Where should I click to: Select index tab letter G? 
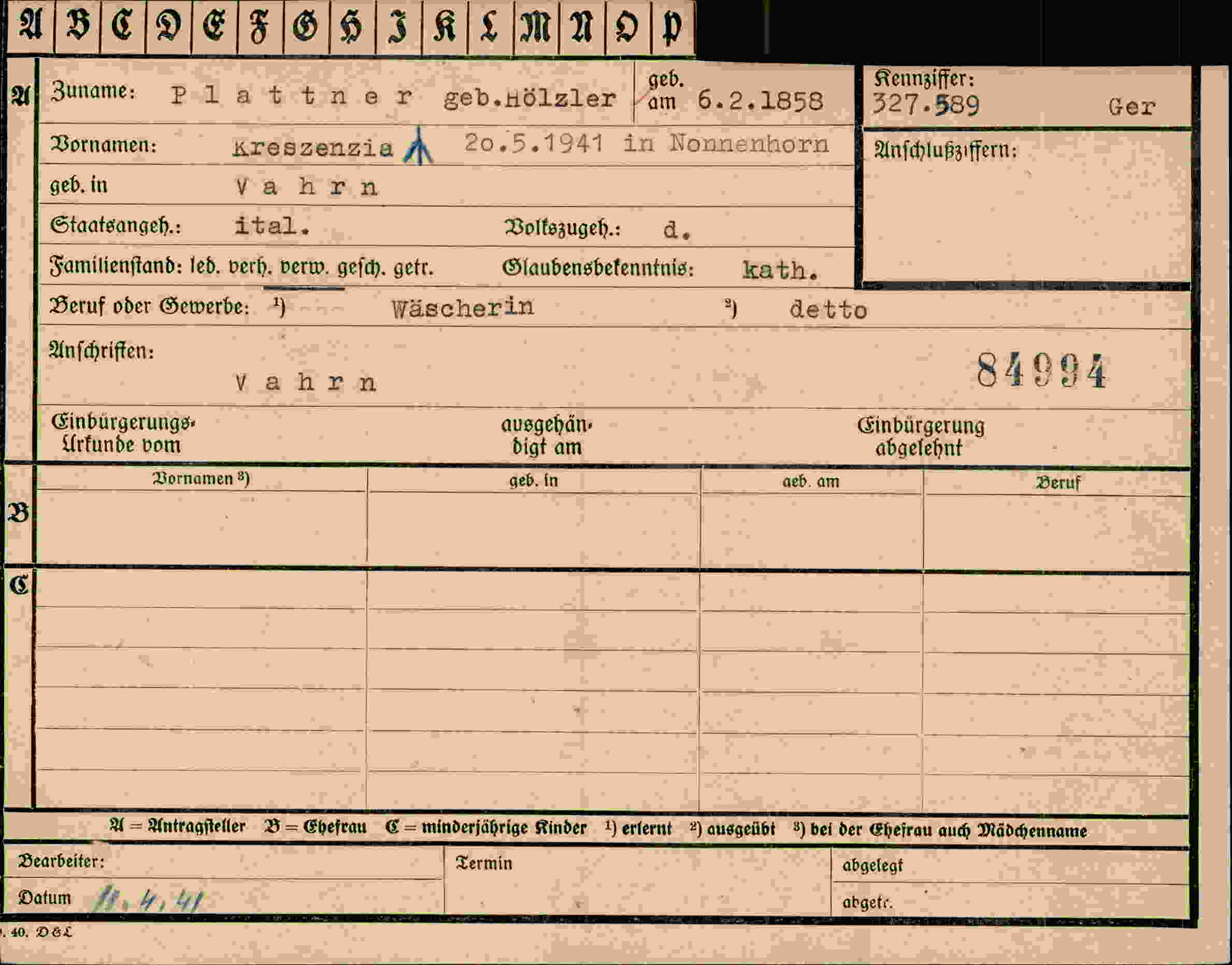click(306, 26)
